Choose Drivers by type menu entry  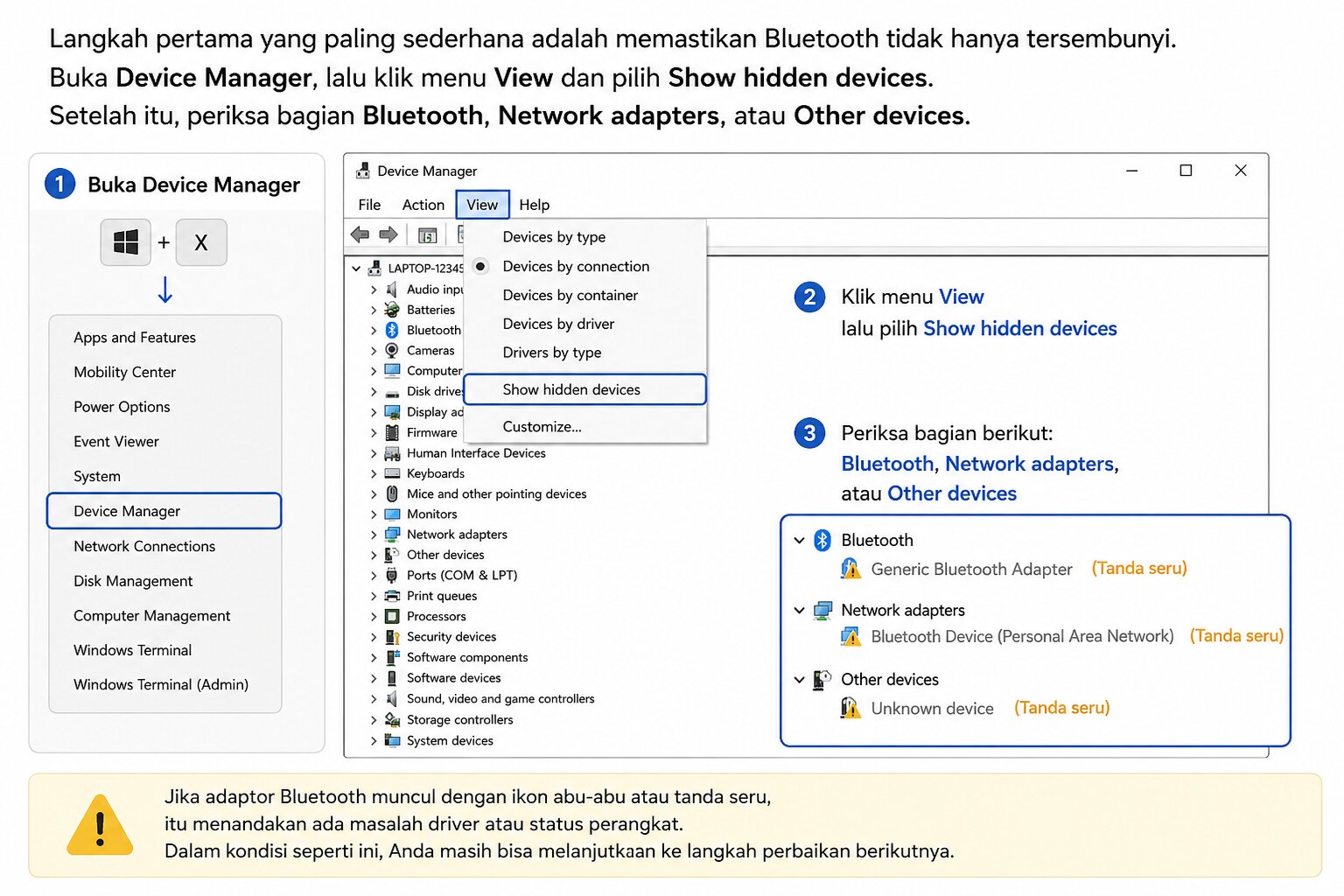(x=584, y=353)
